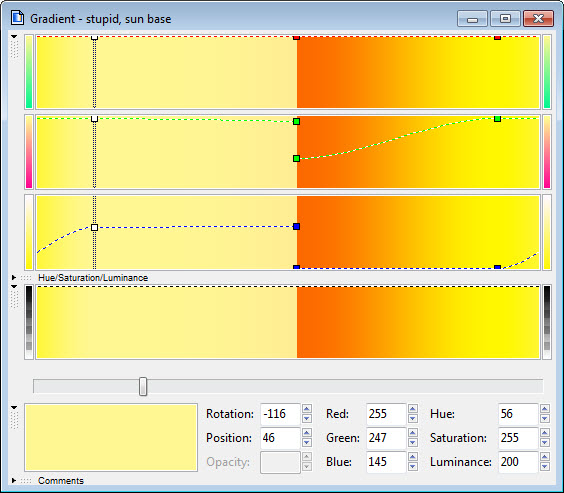
Task: Click the Luminance value field
Action: [518, 462]
